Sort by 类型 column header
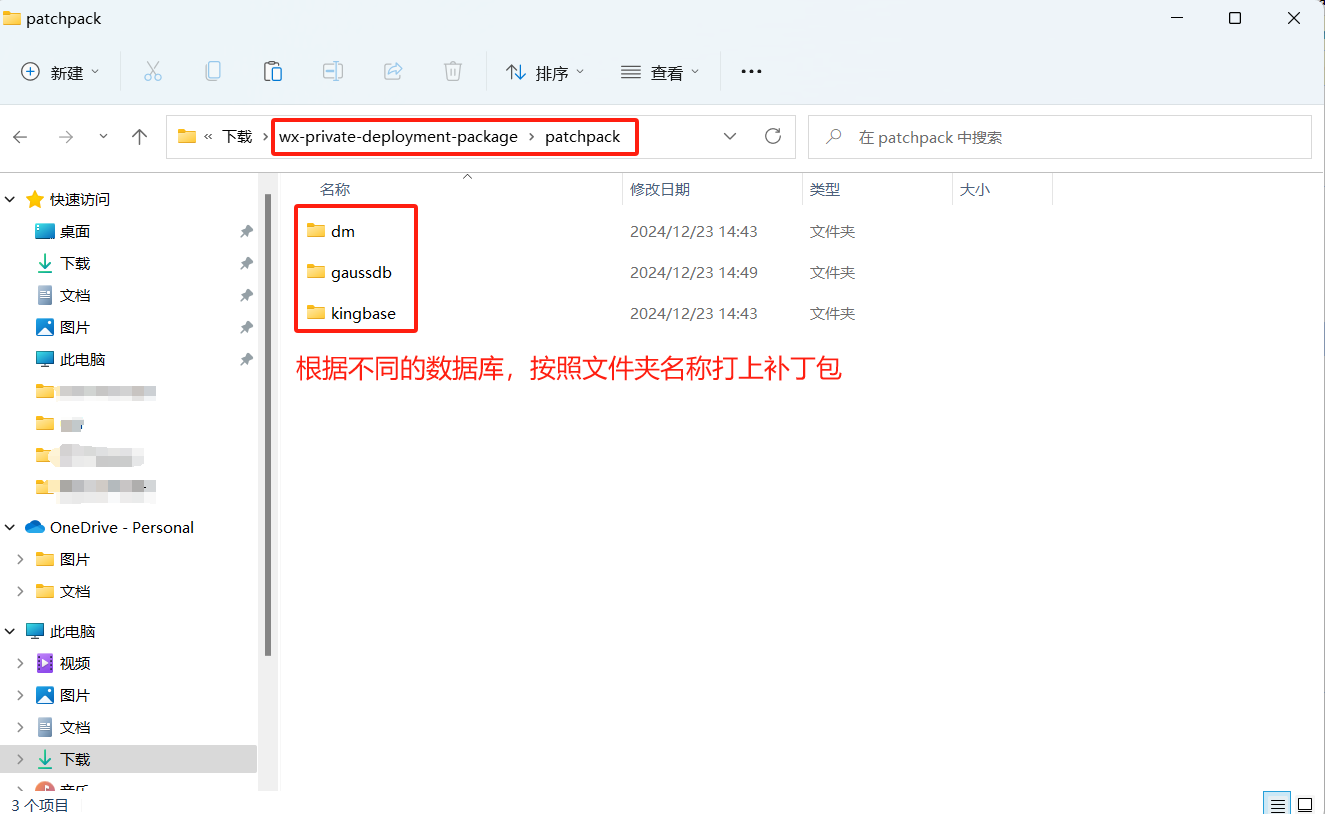Screen dimensions: 1325x814 pyautogui.click(x=825, y=189)
